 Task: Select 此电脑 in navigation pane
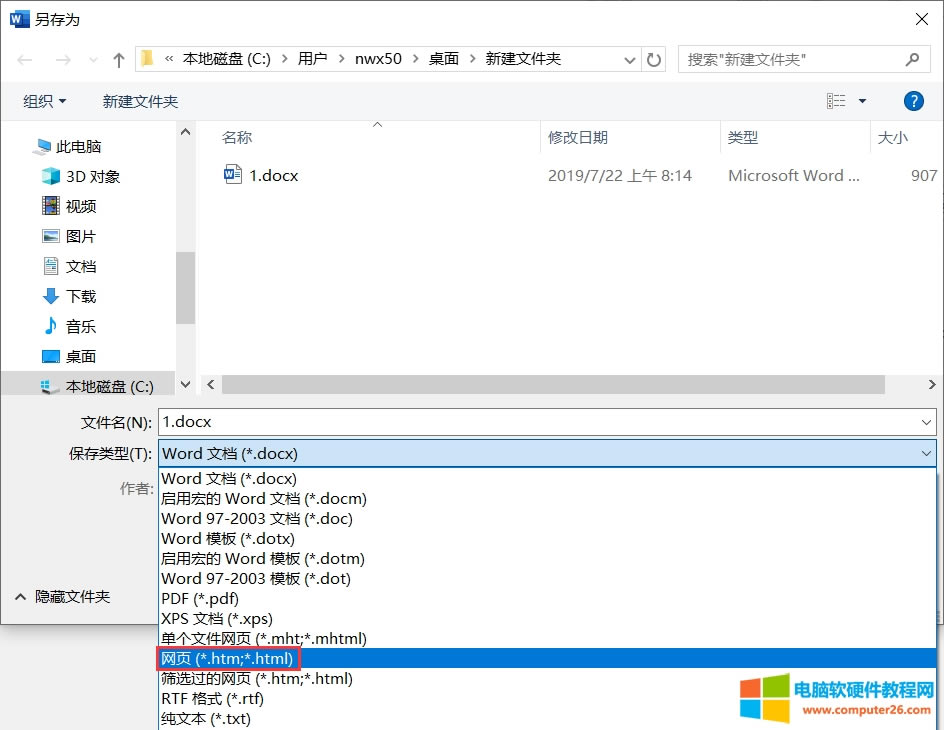[x=69, y=146]
